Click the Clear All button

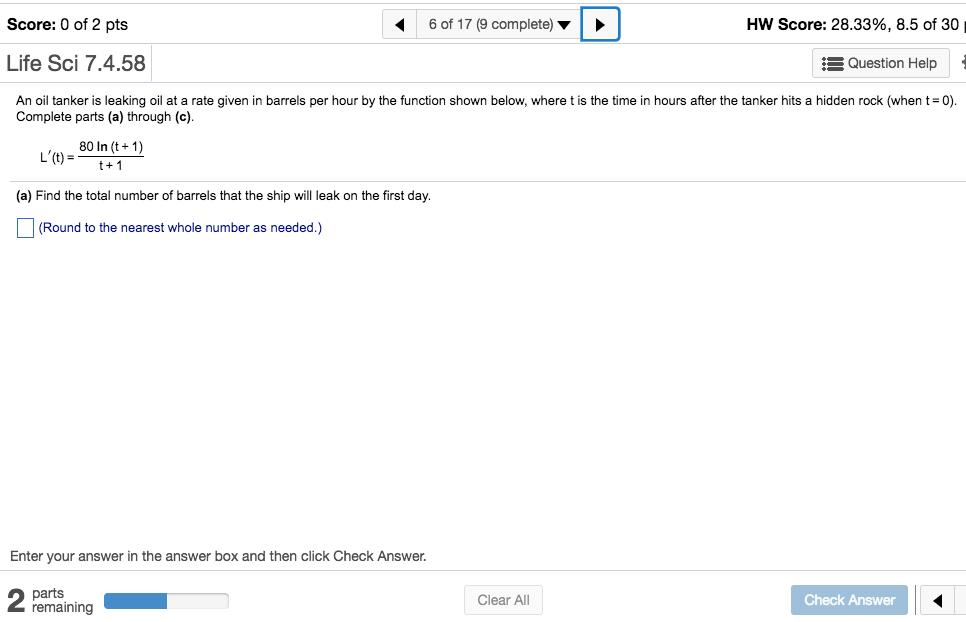coord(503,600)
